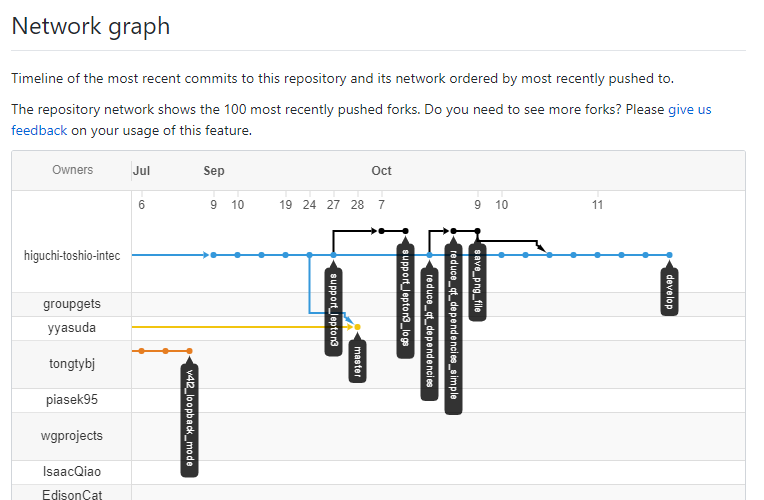764x500 pixels.
Task: Click the first blue commit dot under Sep 9
Action: [x=214, y=255]
